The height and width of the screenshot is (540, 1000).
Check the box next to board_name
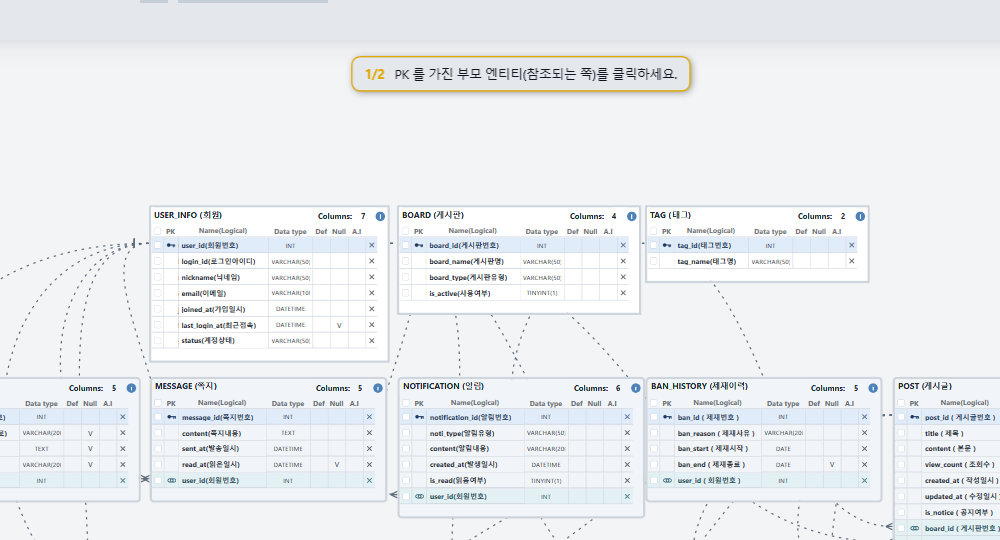point(406,261)
